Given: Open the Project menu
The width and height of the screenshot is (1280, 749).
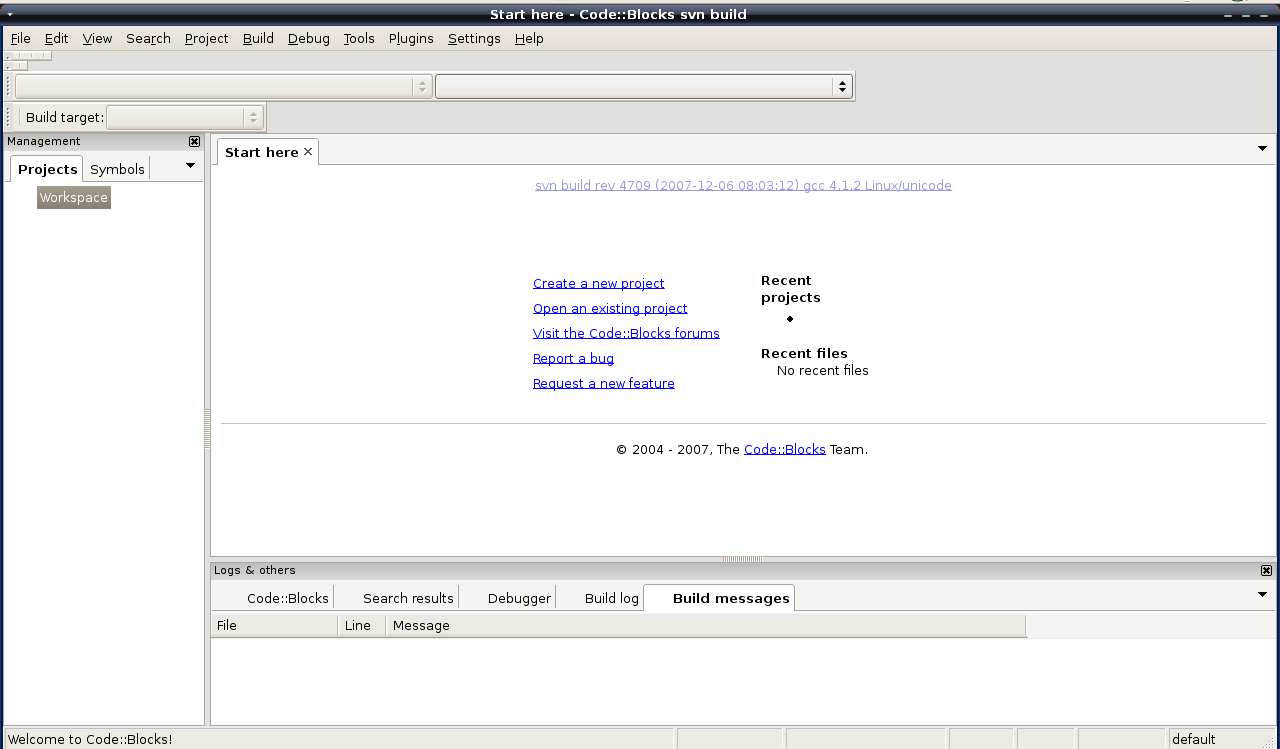Looking at the screenshot, I should coord(206,38).
